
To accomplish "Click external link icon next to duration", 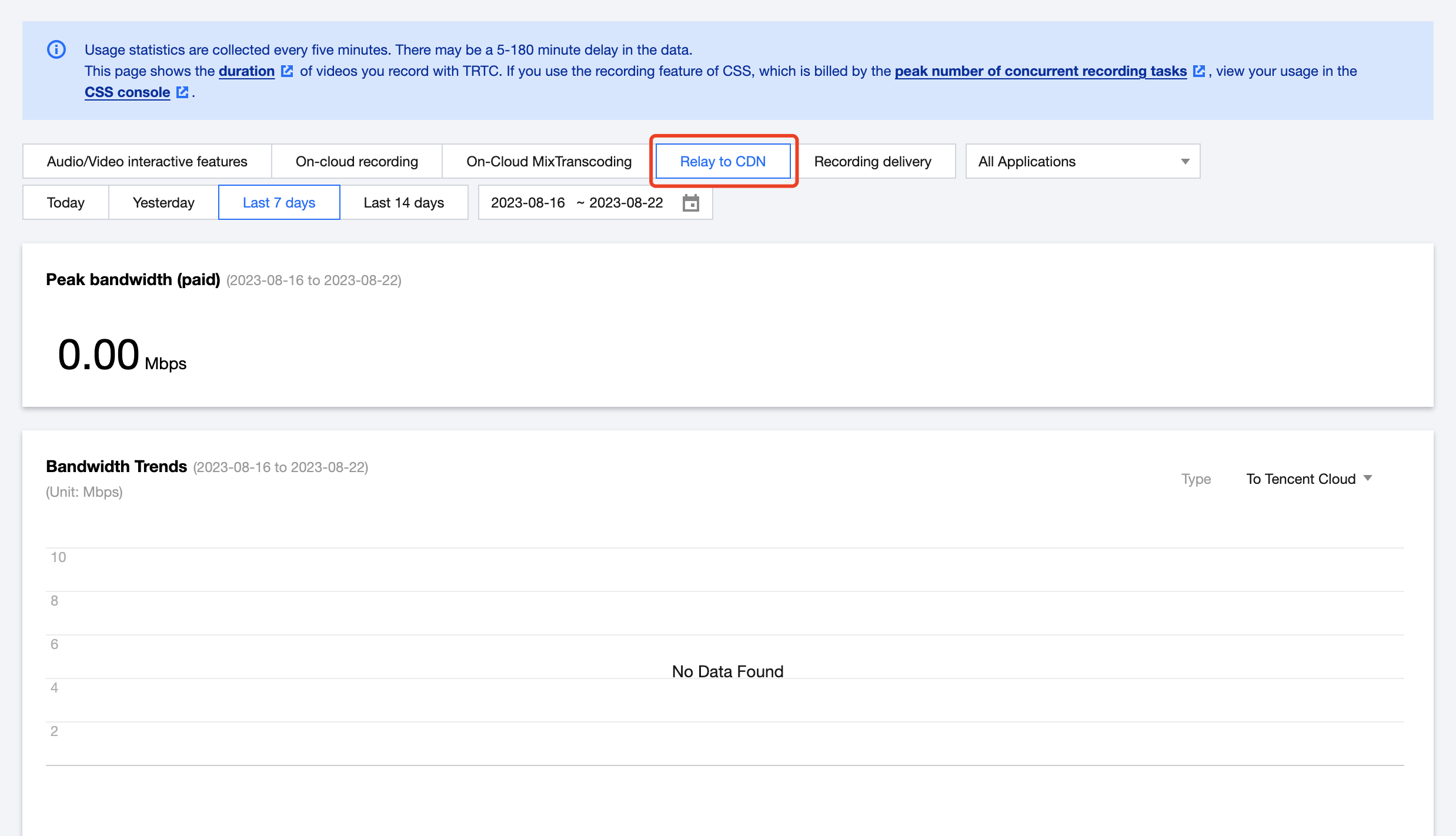I will (287, 71).
